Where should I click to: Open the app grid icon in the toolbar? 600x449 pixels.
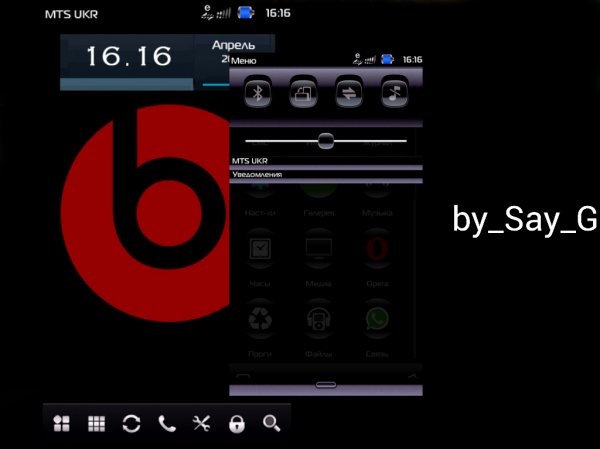pos(96,423)
